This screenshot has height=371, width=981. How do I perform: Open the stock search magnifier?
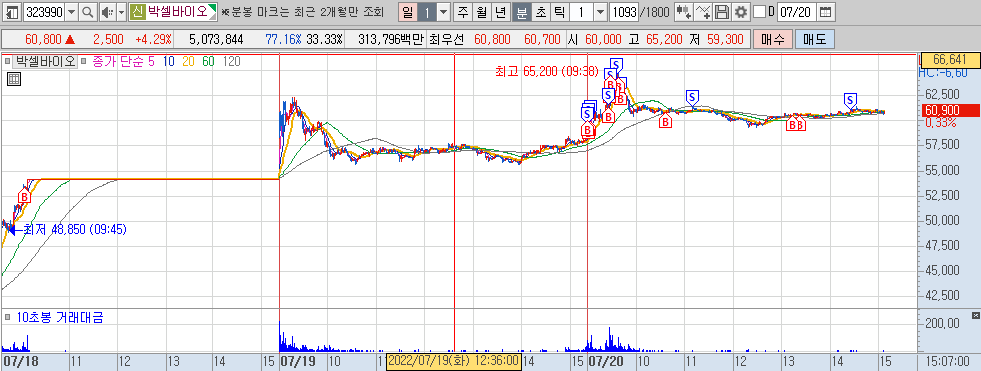point(88,11)
